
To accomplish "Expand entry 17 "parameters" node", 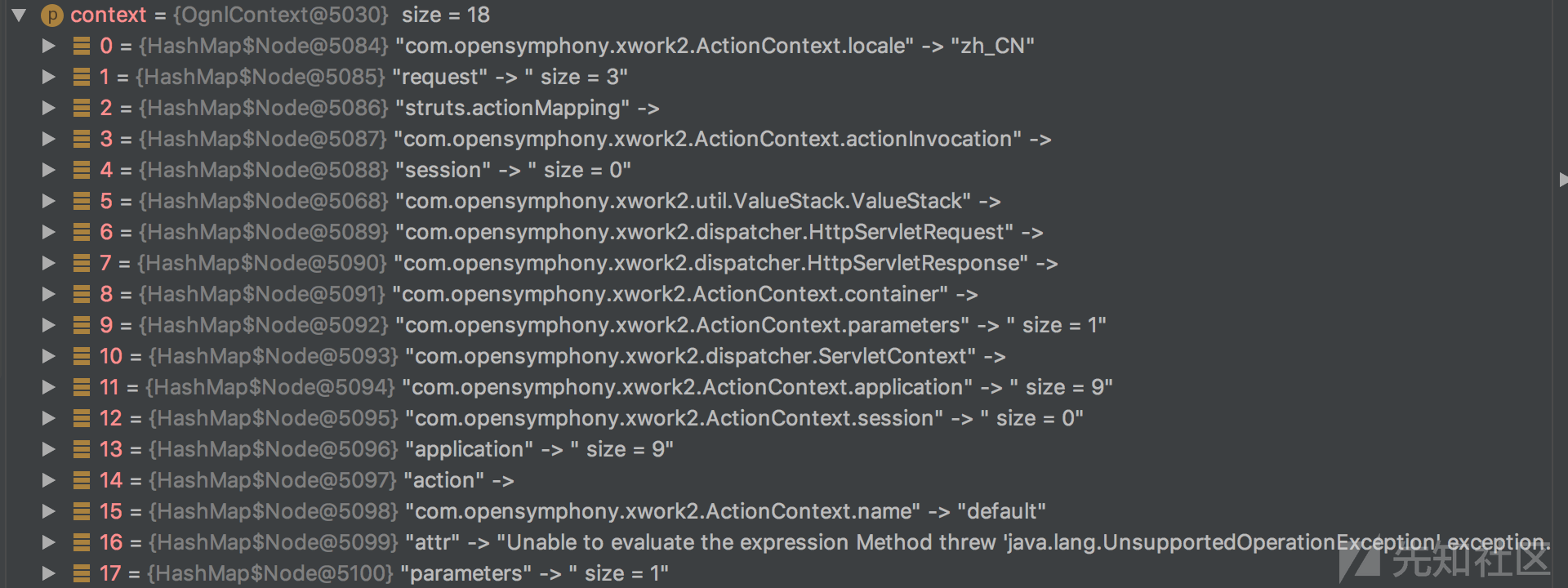I will (49, 573).
